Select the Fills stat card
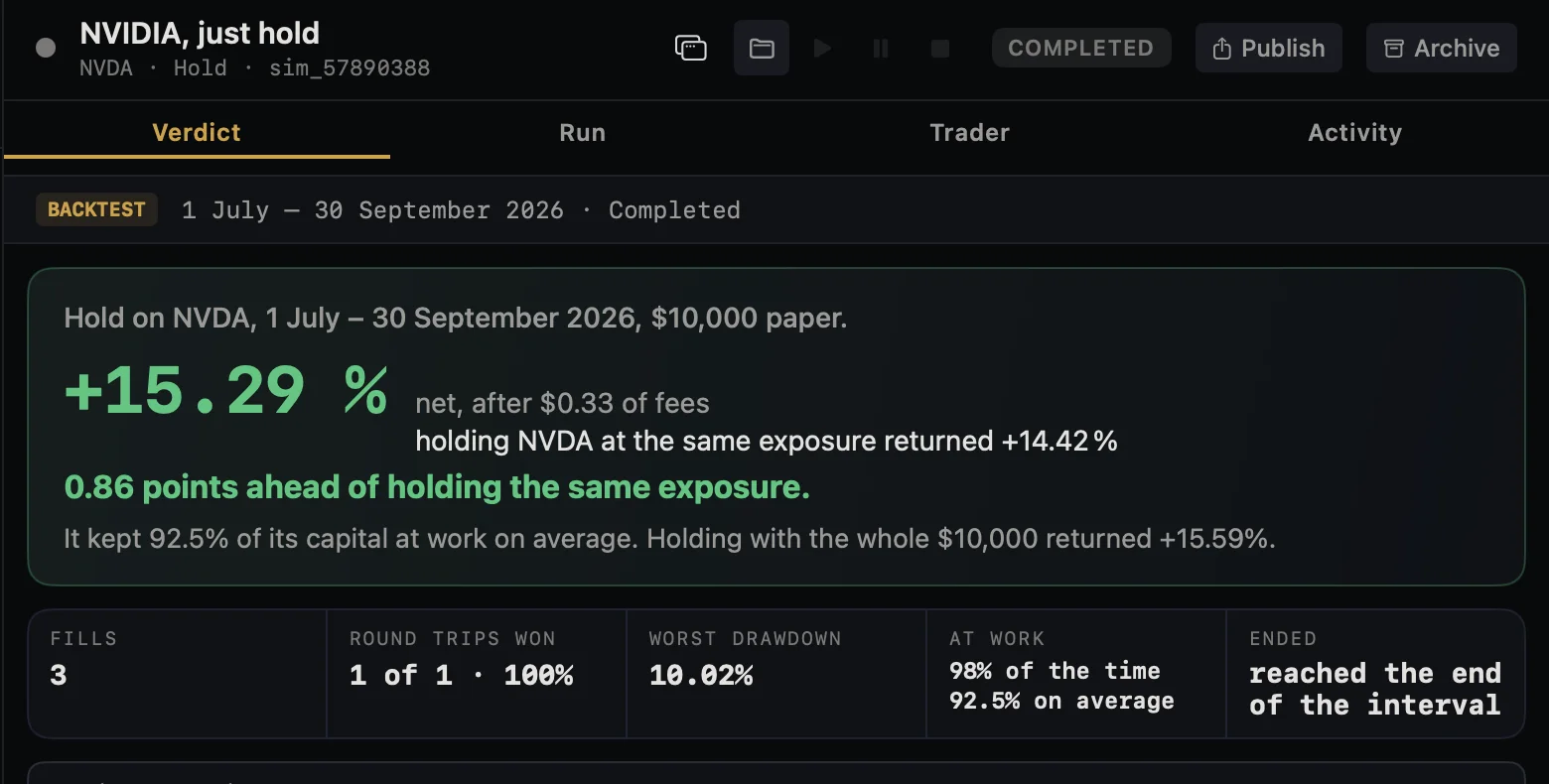 [x=178, y=674]
